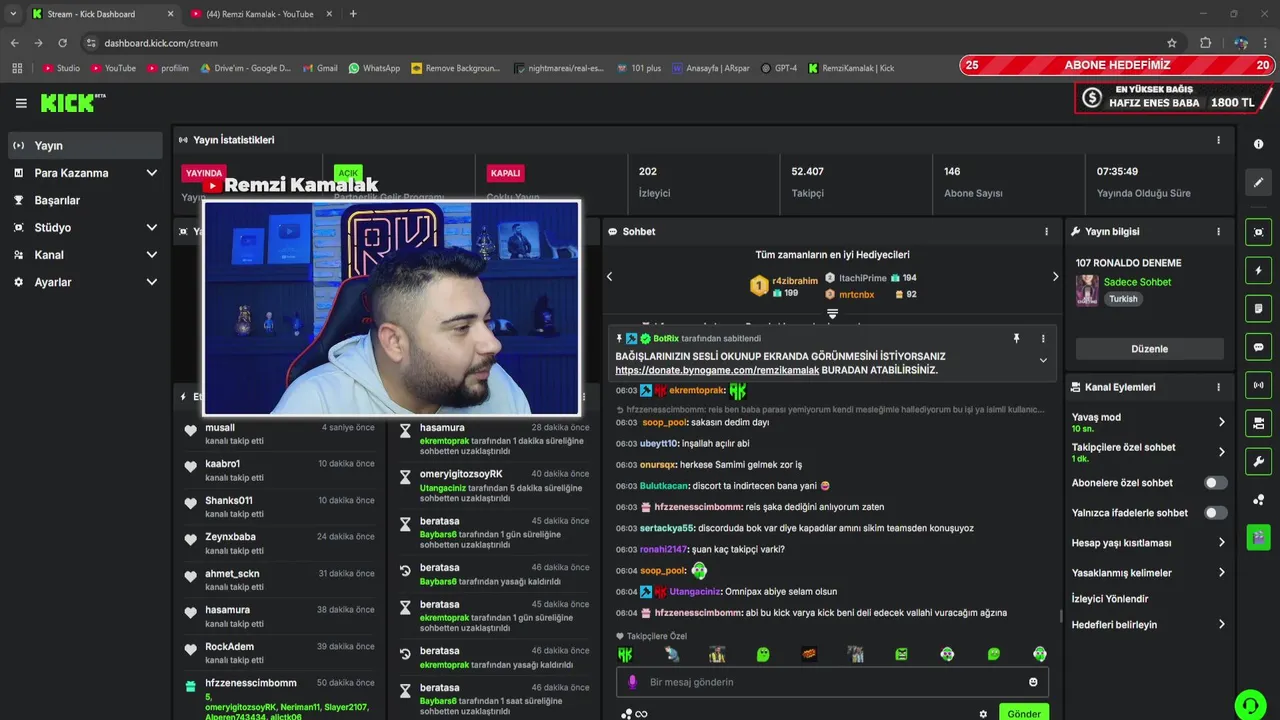
Task: Click the Sadece Sohbet category link
Action: tap(1137, 282)
